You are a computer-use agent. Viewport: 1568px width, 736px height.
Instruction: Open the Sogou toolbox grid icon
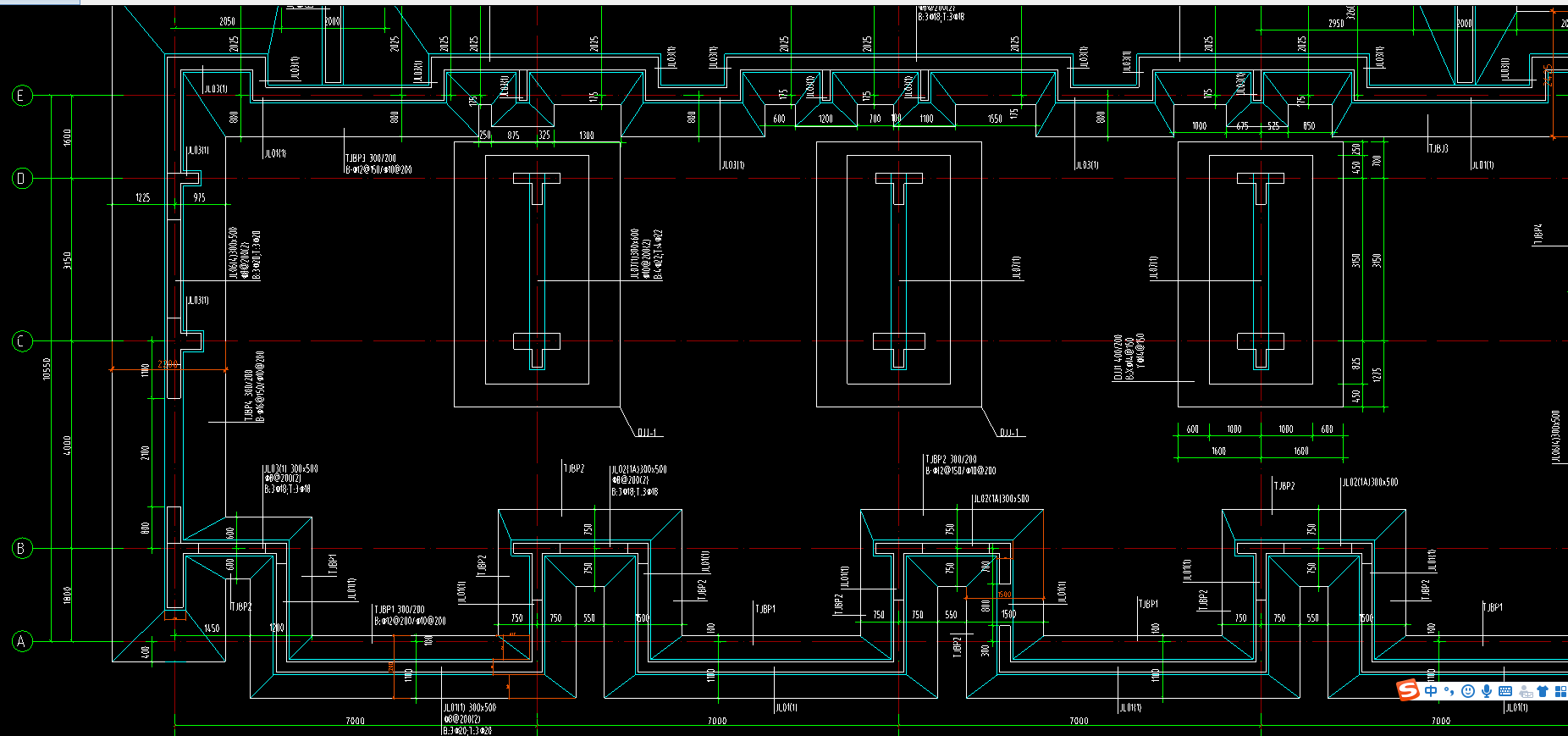tap(1561, 691)
